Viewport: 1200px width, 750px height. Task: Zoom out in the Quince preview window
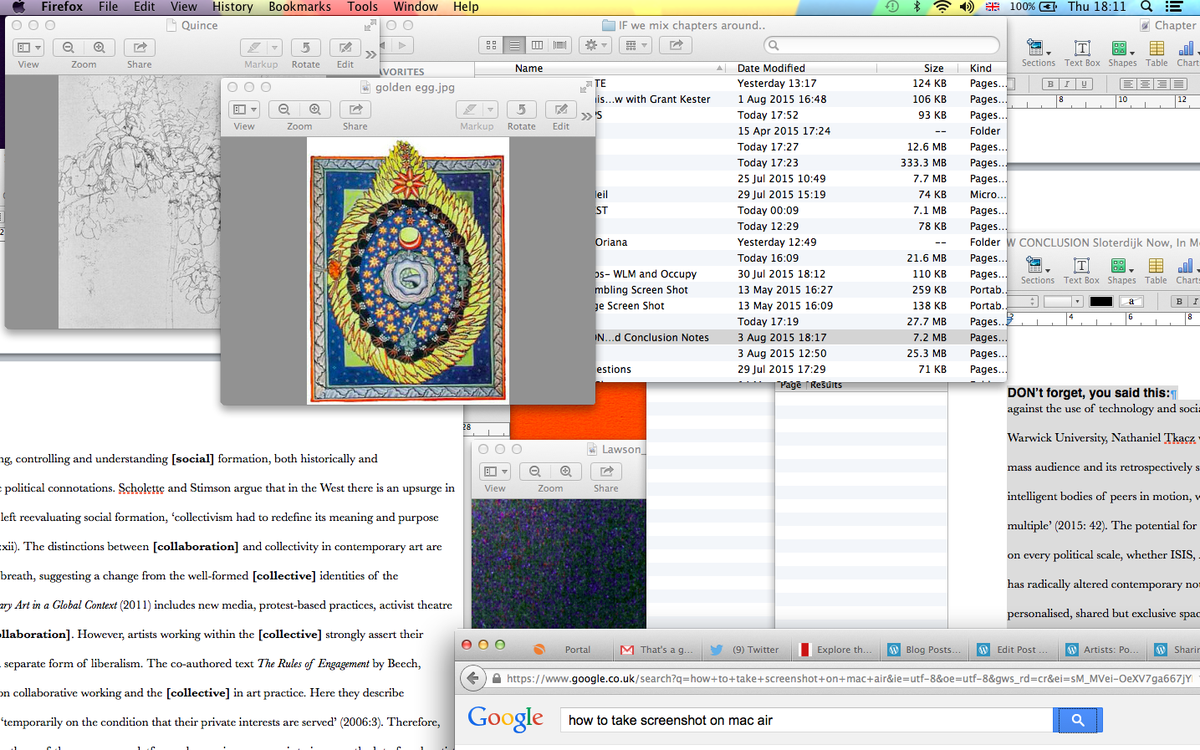[x=69, y=47]
